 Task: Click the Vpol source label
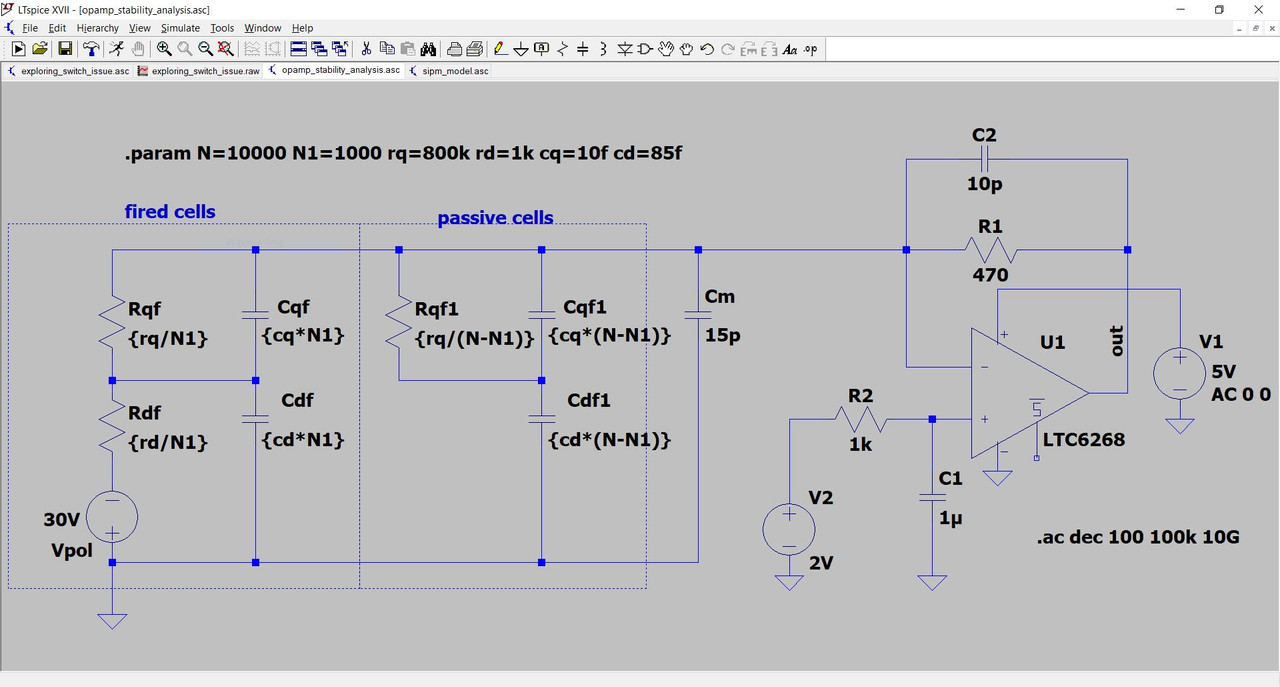coord(71,550)
